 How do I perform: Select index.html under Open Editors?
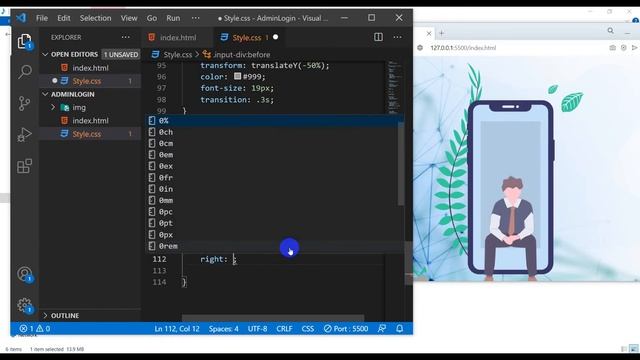click(x=90, y=68)
